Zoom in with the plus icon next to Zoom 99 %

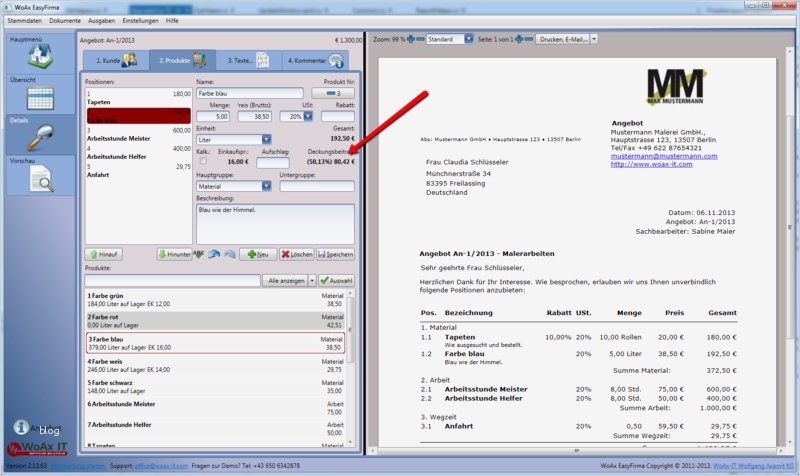411,39
